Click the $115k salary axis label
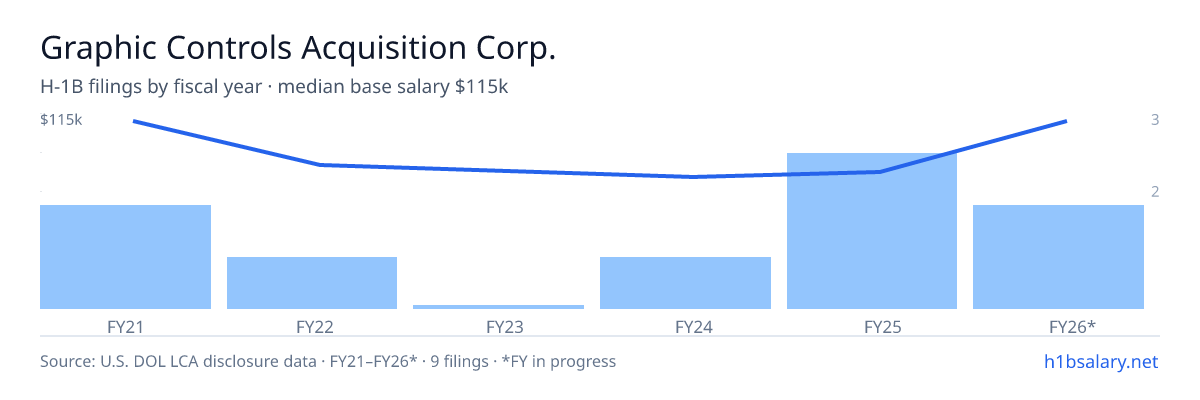Viewport: 1200px width, 400px height. click(61, 120)
